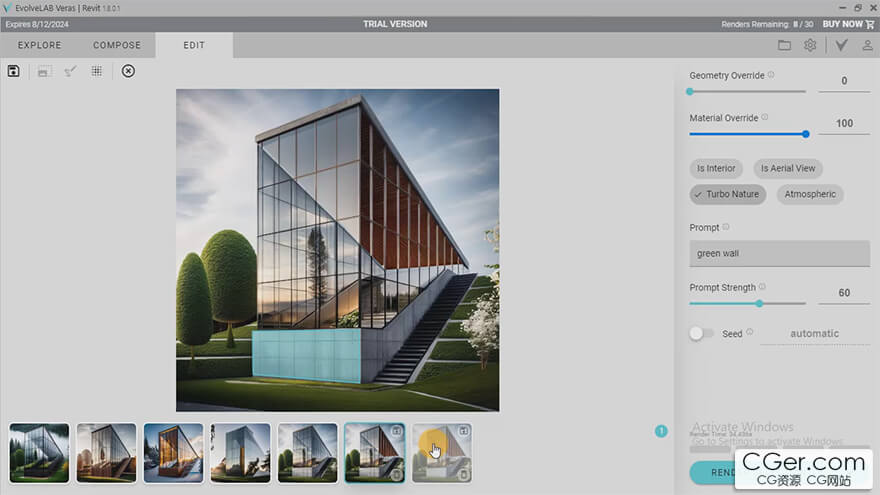Click the info icon beside Geometry Override
The image size is (880, 495).
point(771,75)
